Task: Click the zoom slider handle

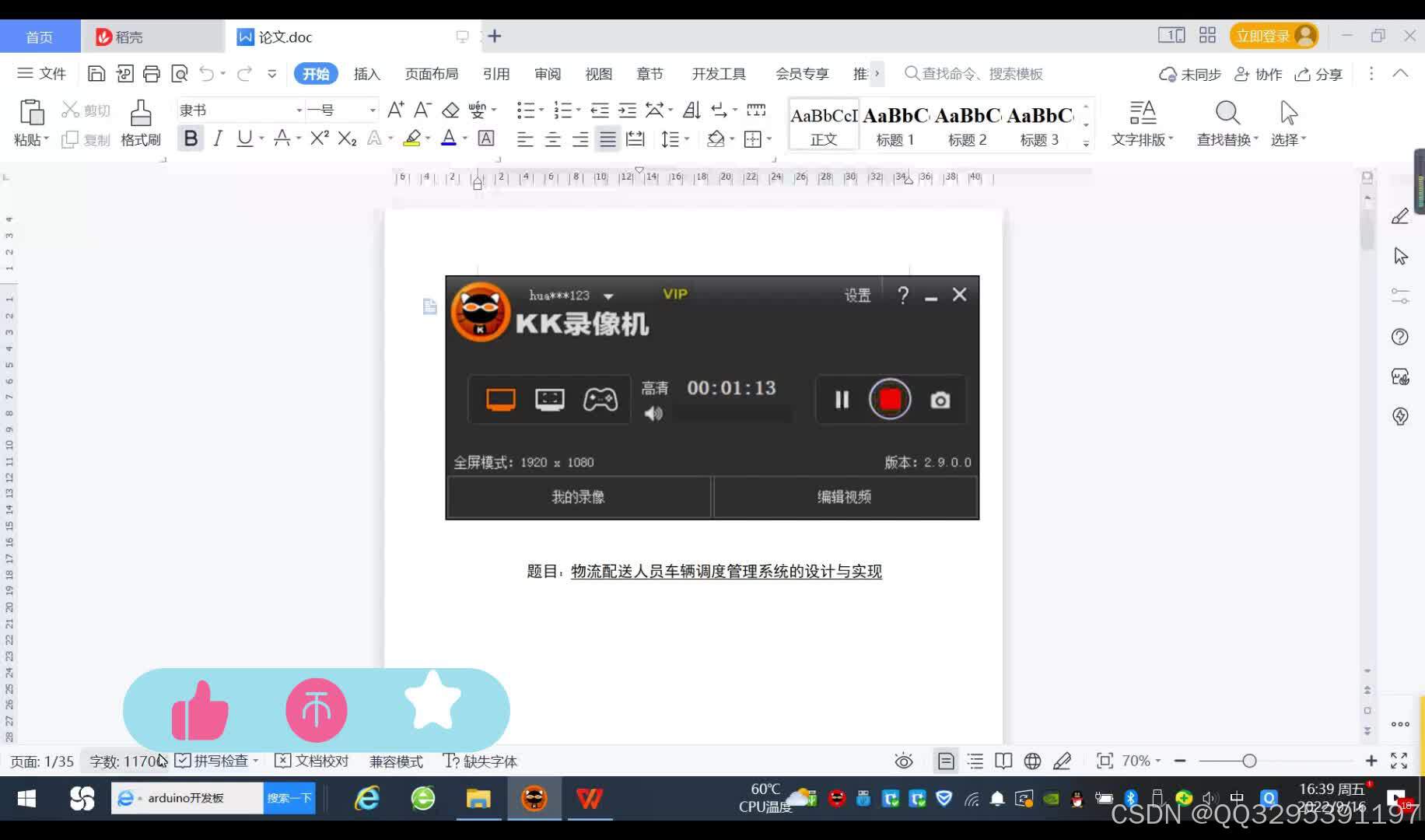Action: 1249,761
